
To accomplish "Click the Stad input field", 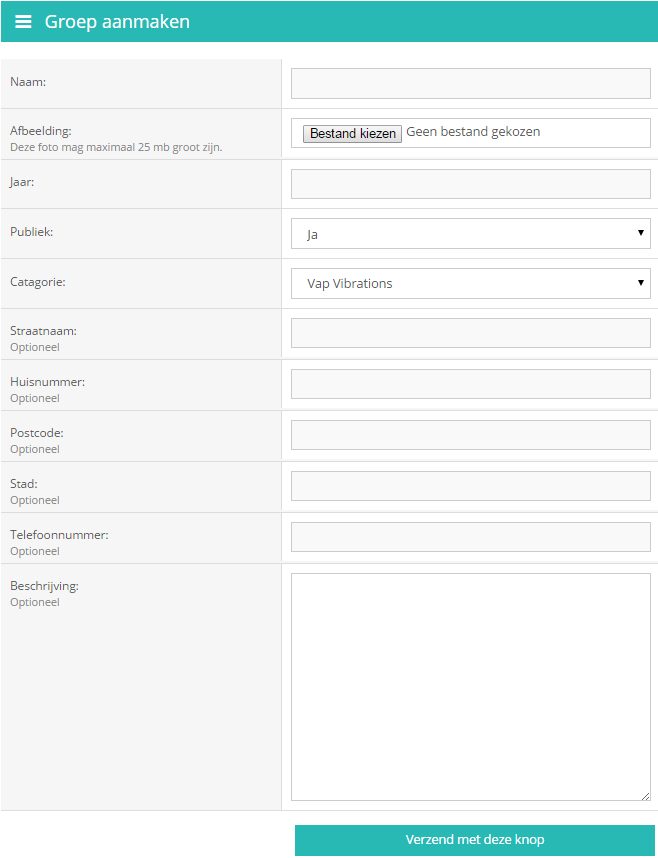I will [x=470, y=486].
